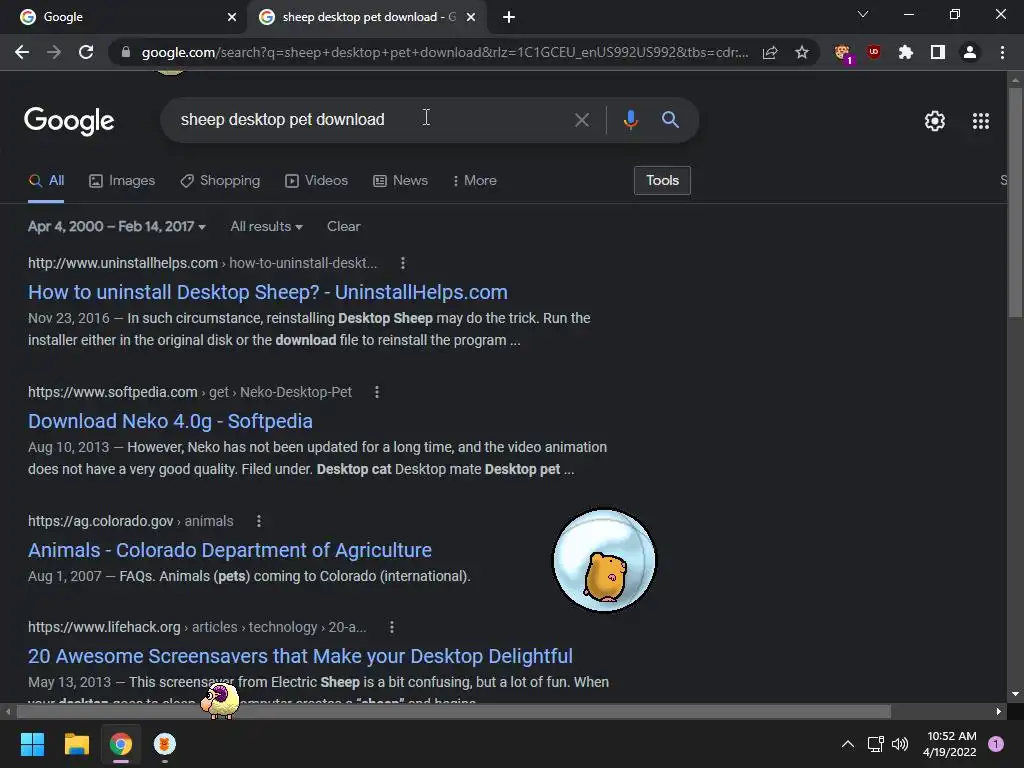Screen dimensions: 1024x768
Task: Open options for the lifehack.org result
Action: coord(392,627)
